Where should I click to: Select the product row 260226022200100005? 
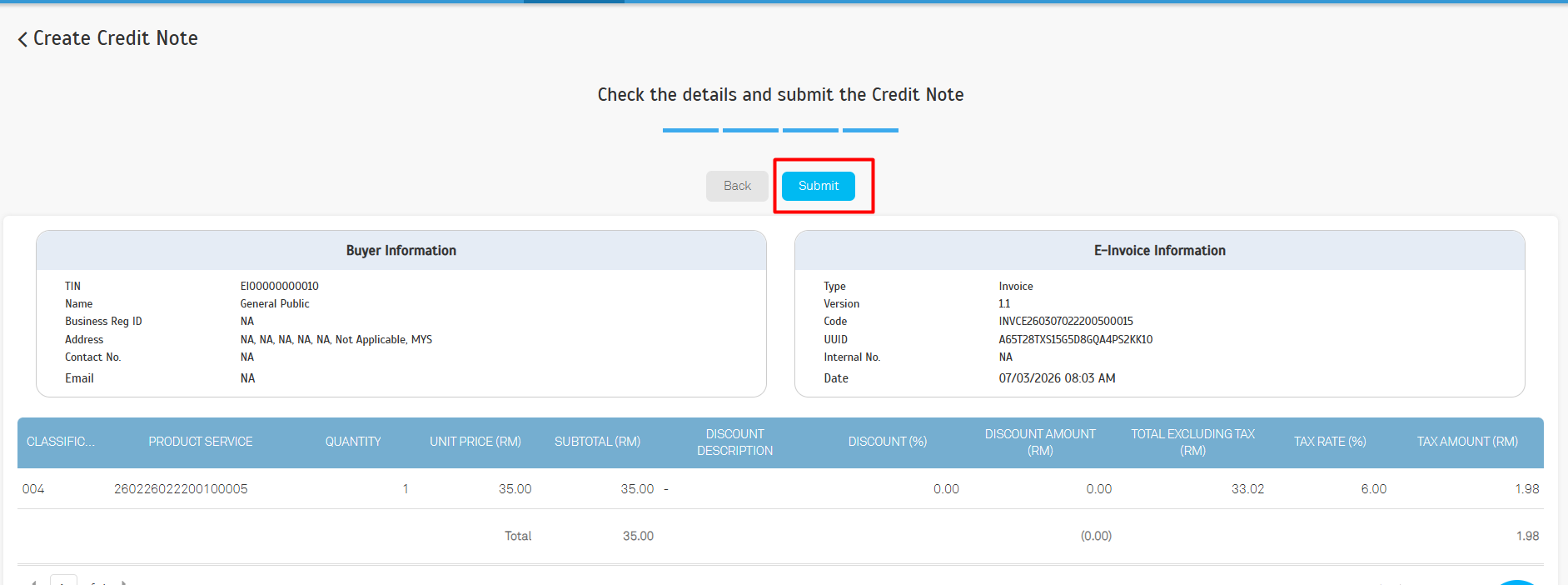point(181,489)
